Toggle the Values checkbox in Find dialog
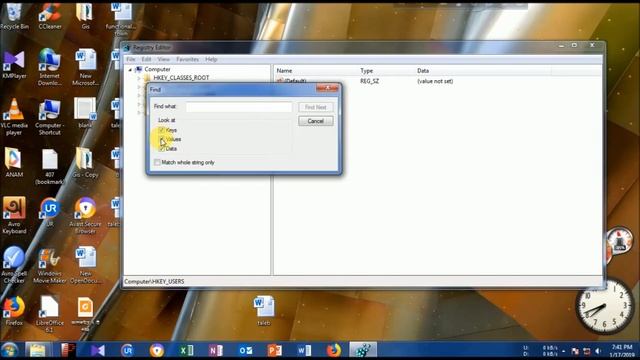The image size is (640, 360). pos(162,139)
